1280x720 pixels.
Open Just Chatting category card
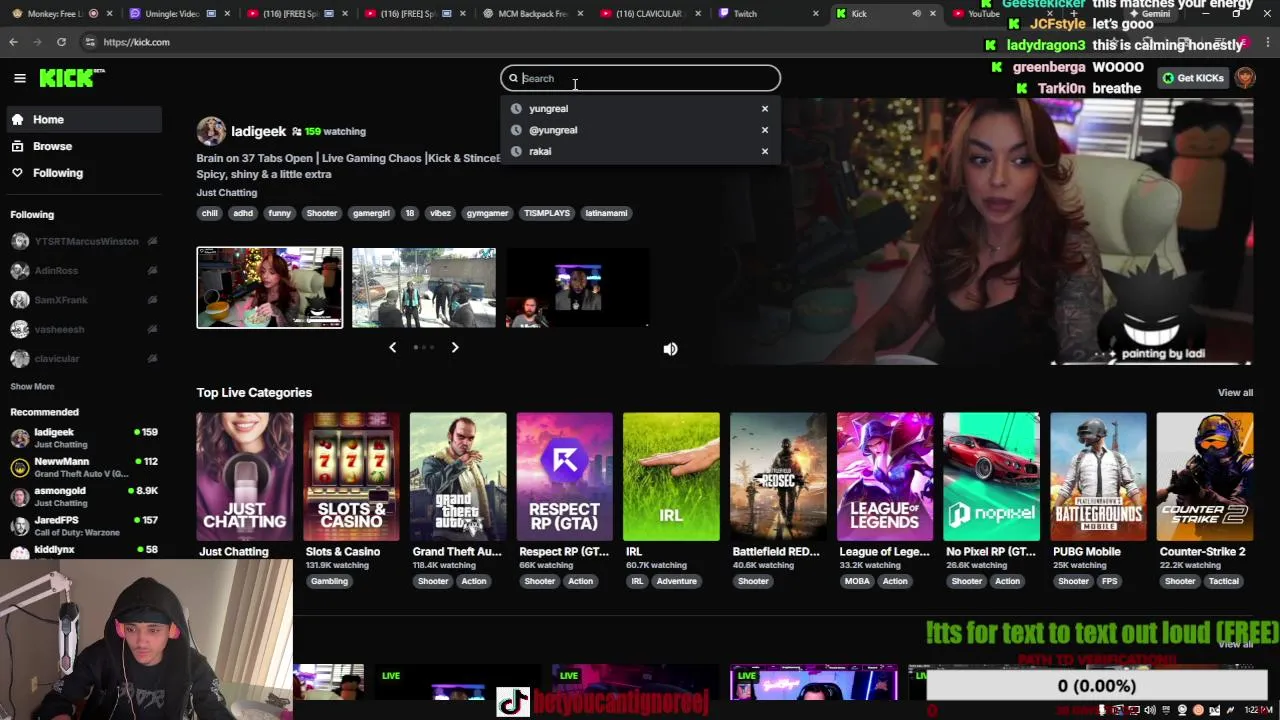(x=245, y=476)
